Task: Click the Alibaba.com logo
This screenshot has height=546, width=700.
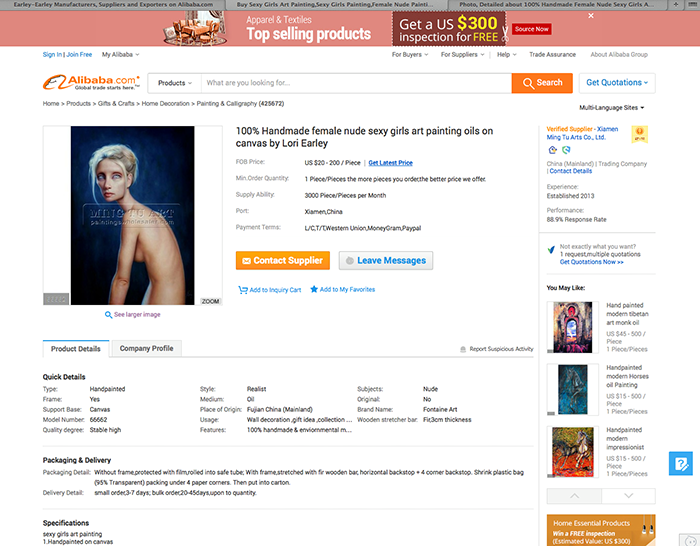Action: (x=92, y=83)
